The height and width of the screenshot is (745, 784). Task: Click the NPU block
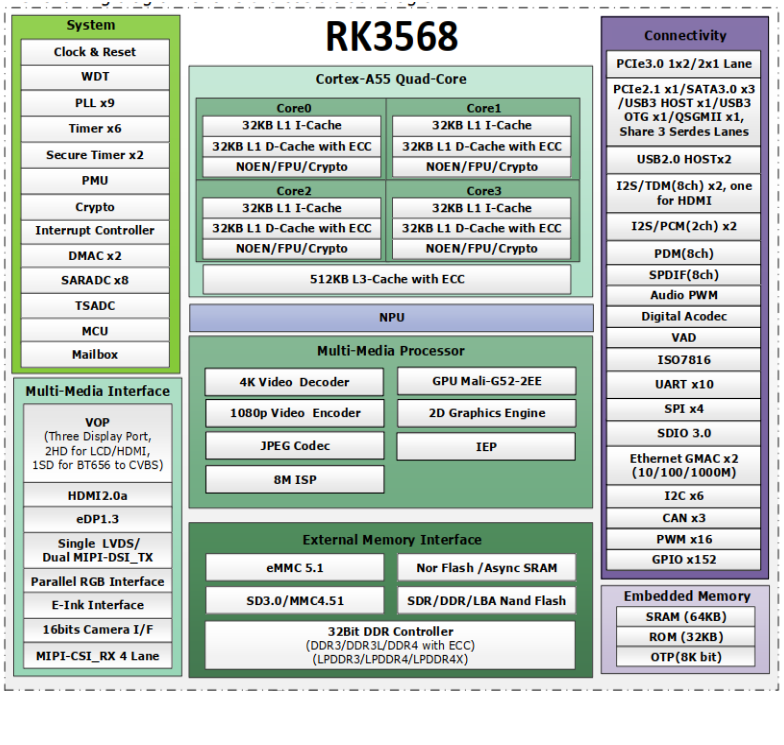391,318
